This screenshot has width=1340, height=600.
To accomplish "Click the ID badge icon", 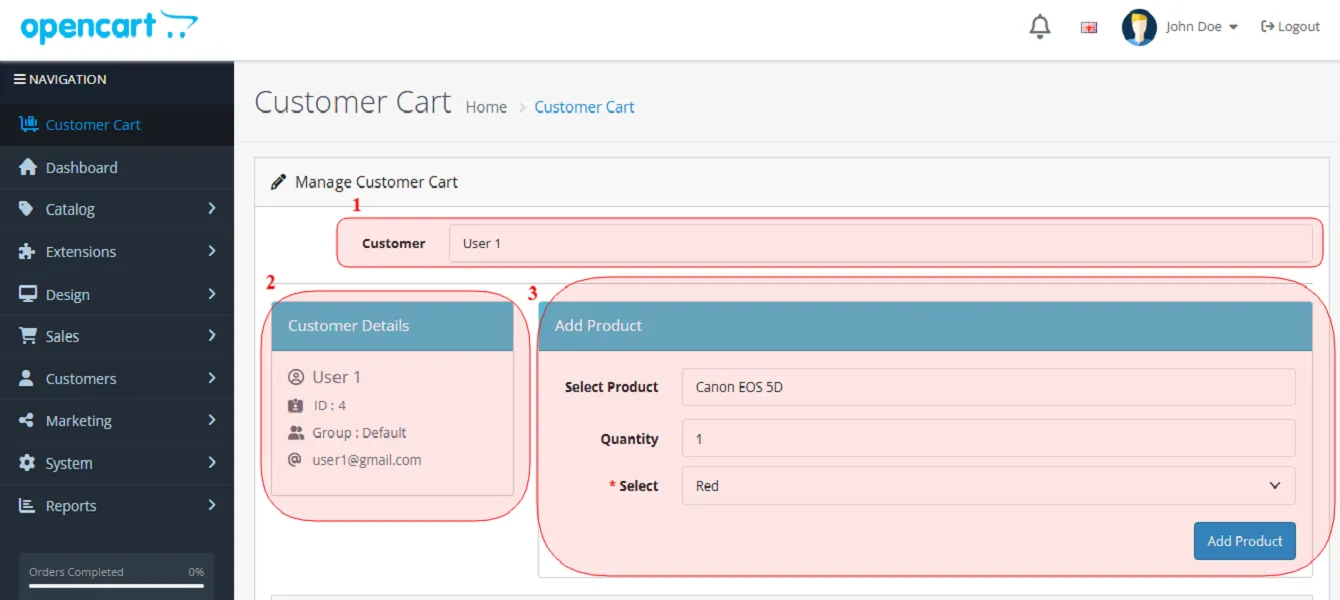I will point(295,406).
